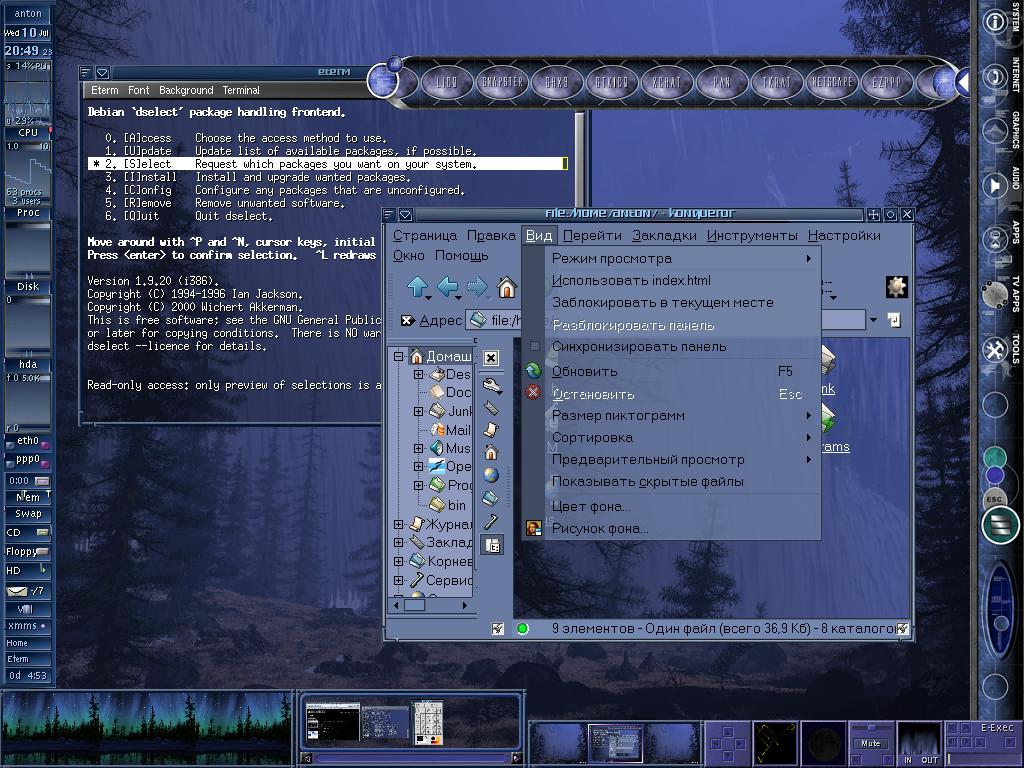Screen dimensions: 1024x768
Task: Toggle the Синхронизировать панель checkbox
Action: coord(535,347)
